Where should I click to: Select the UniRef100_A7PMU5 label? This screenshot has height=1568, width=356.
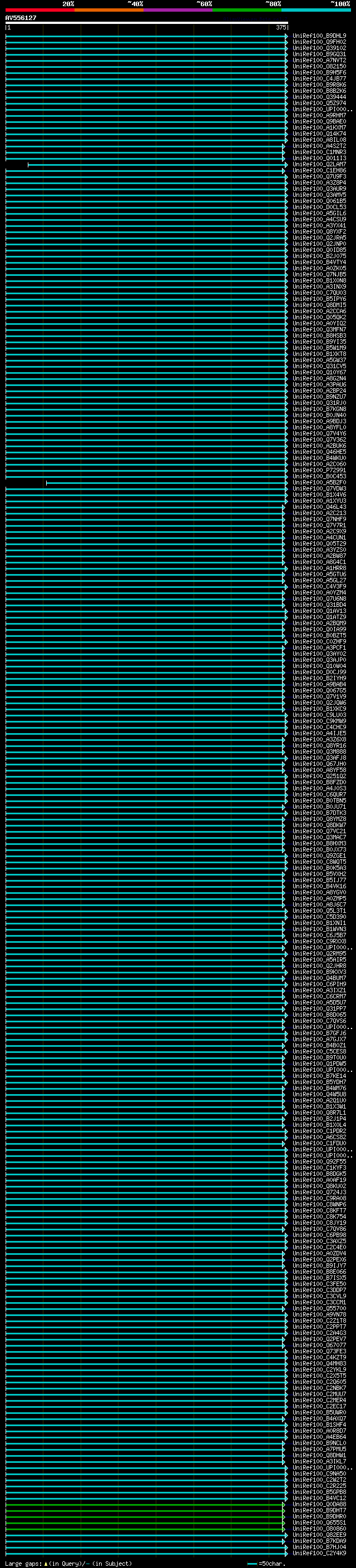point(319,1449)
